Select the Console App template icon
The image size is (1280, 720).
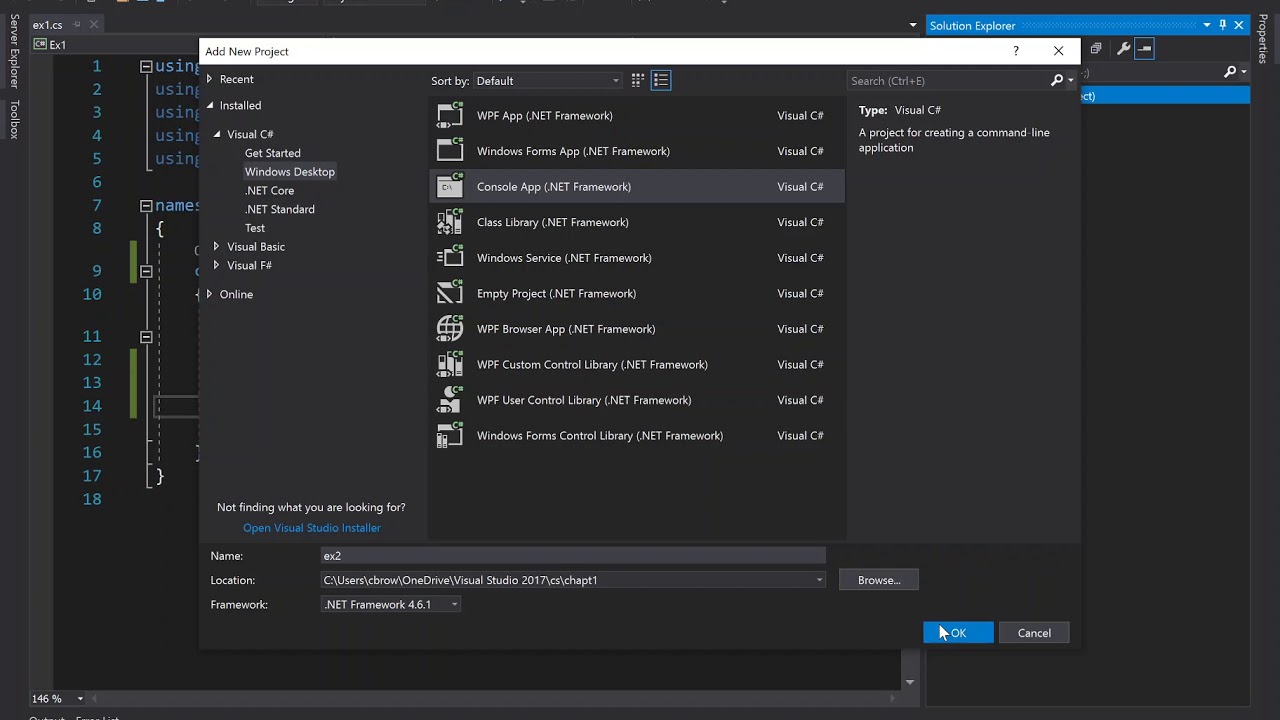[450, 186]
